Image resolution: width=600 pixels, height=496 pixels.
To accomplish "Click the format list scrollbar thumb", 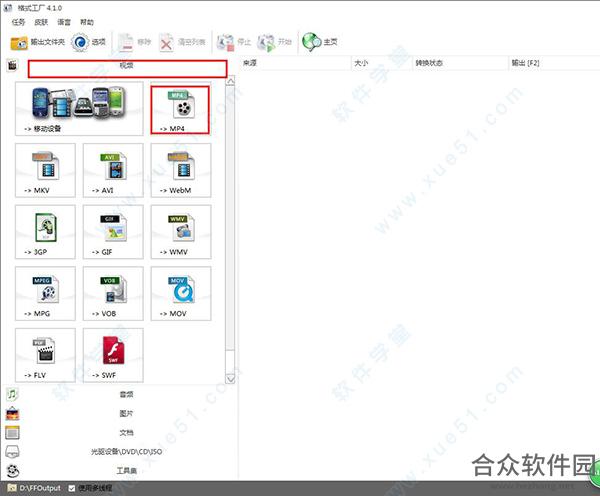I will point(230,217).
